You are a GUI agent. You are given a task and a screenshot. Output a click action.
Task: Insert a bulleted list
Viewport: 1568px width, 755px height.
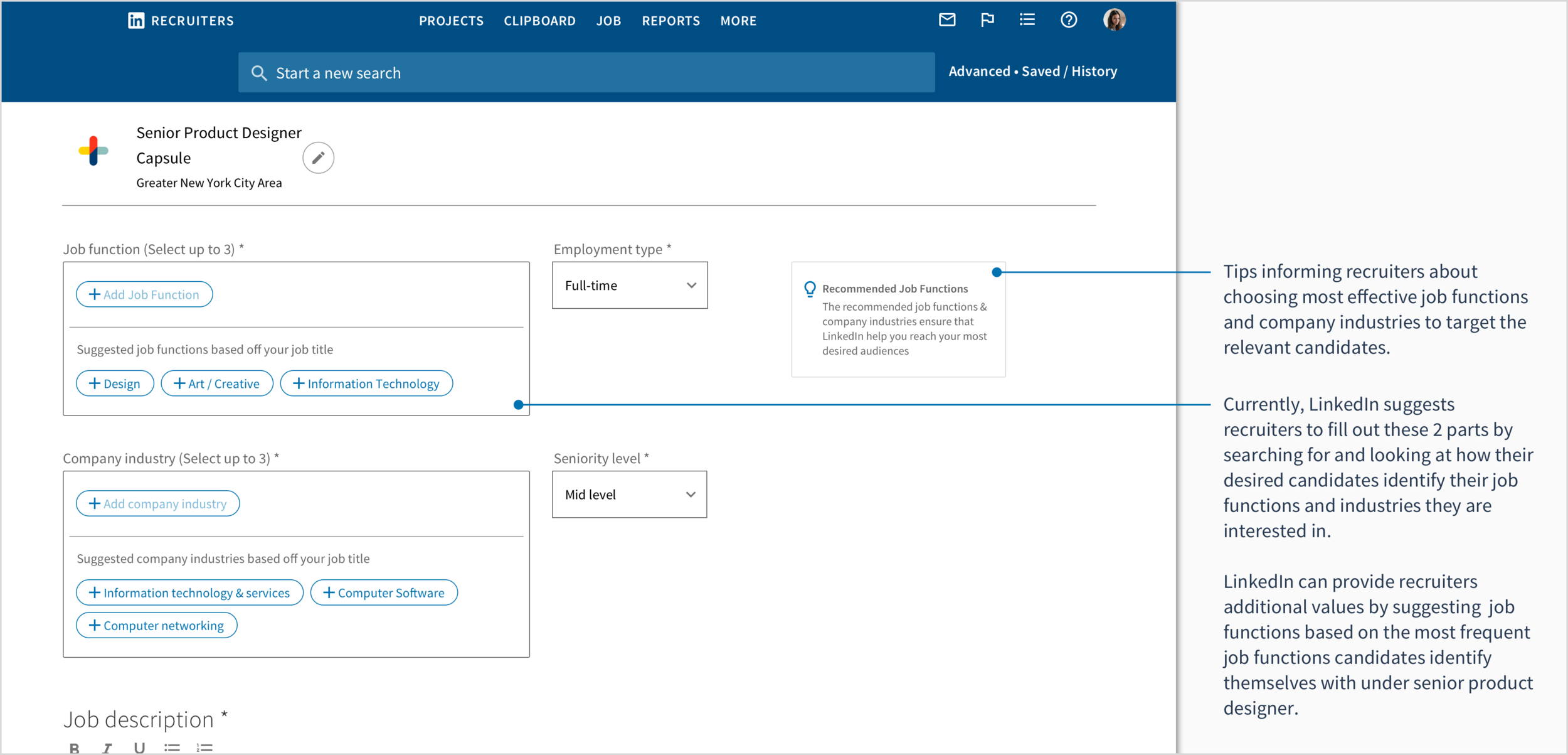pos(172,747)
